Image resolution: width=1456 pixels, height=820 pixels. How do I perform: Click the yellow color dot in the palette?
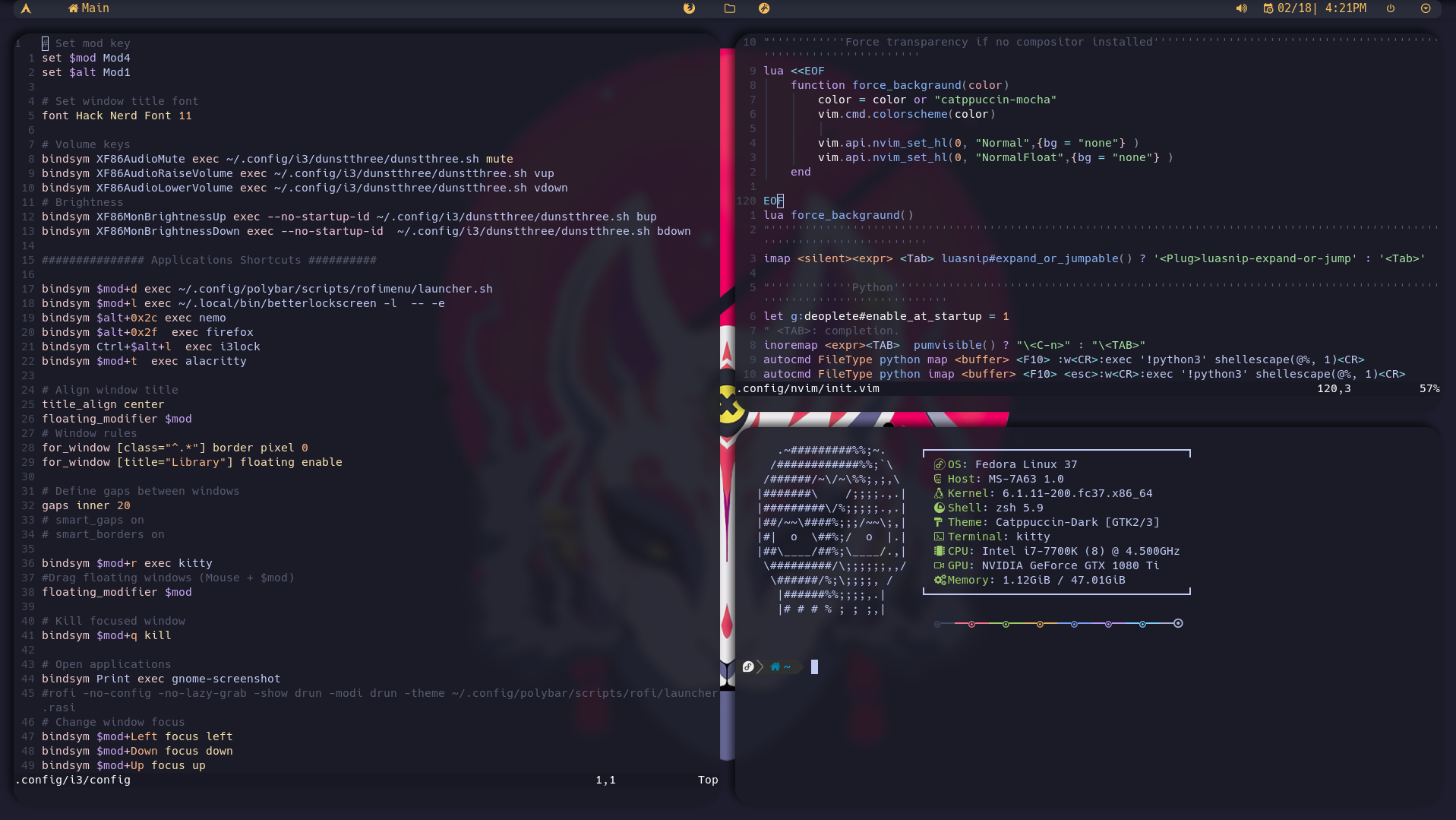click(1040, 624)
